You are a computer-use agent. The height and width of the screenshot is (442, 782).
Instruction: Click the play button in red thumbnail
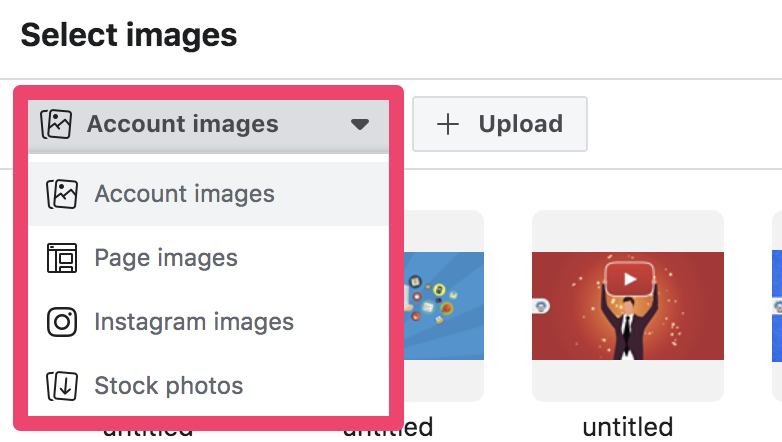click(629, 279)
